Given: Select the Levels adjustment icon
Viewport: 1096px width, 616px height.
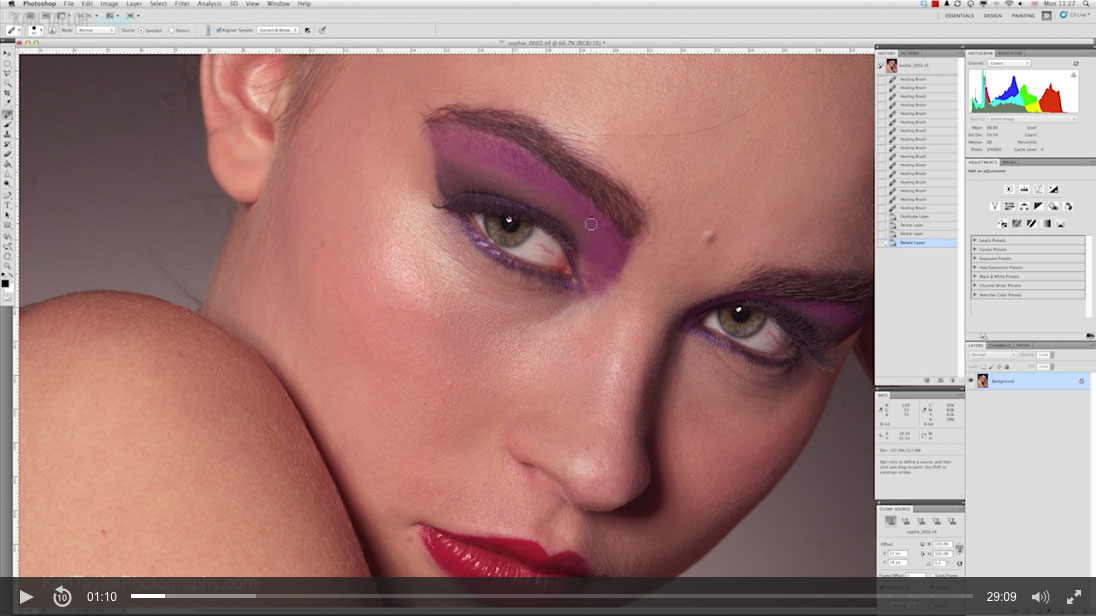Looking at the screenshot, I should coord(1026,189).
